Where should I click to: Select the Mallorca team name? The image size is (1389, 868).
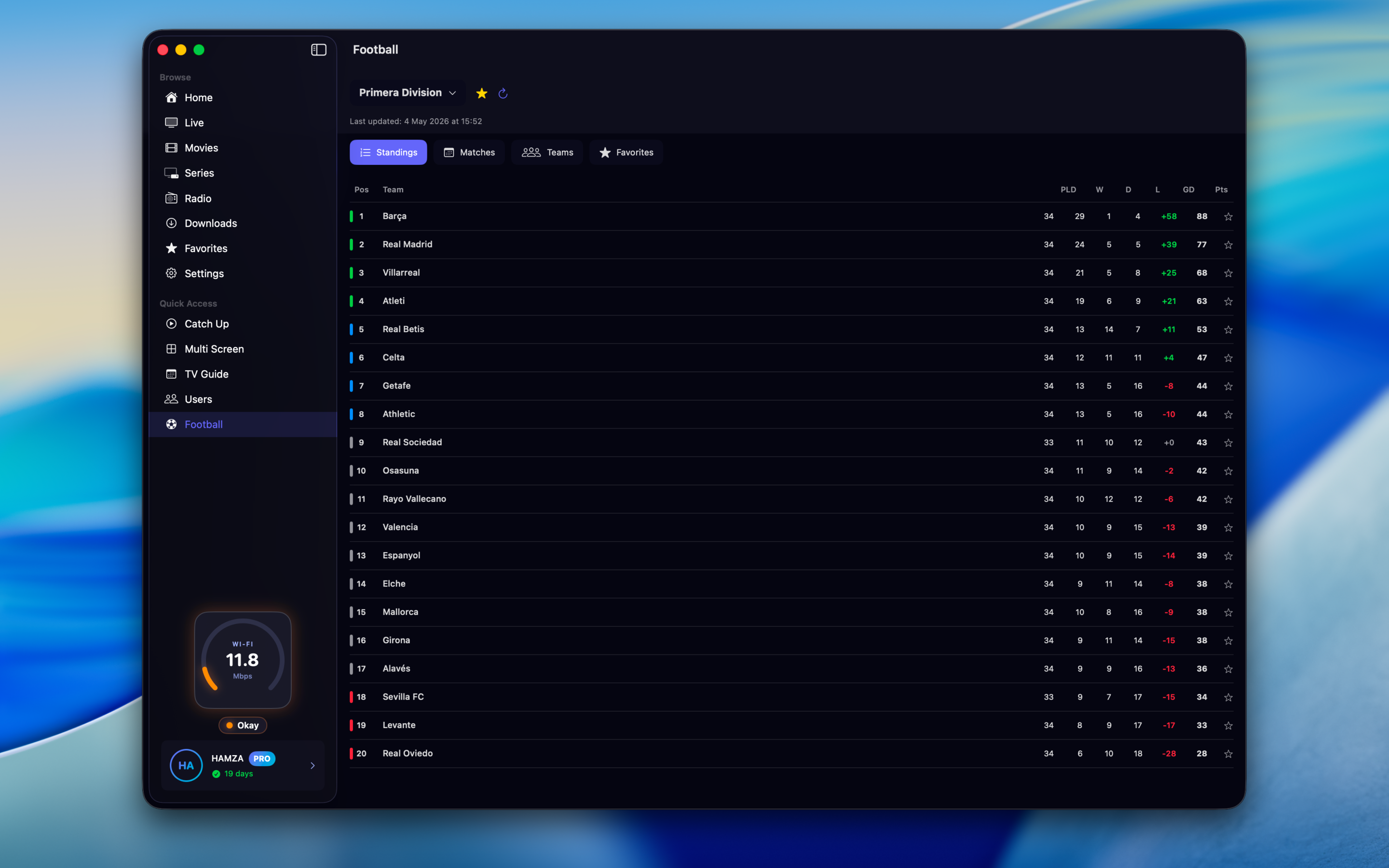(401, 612)
